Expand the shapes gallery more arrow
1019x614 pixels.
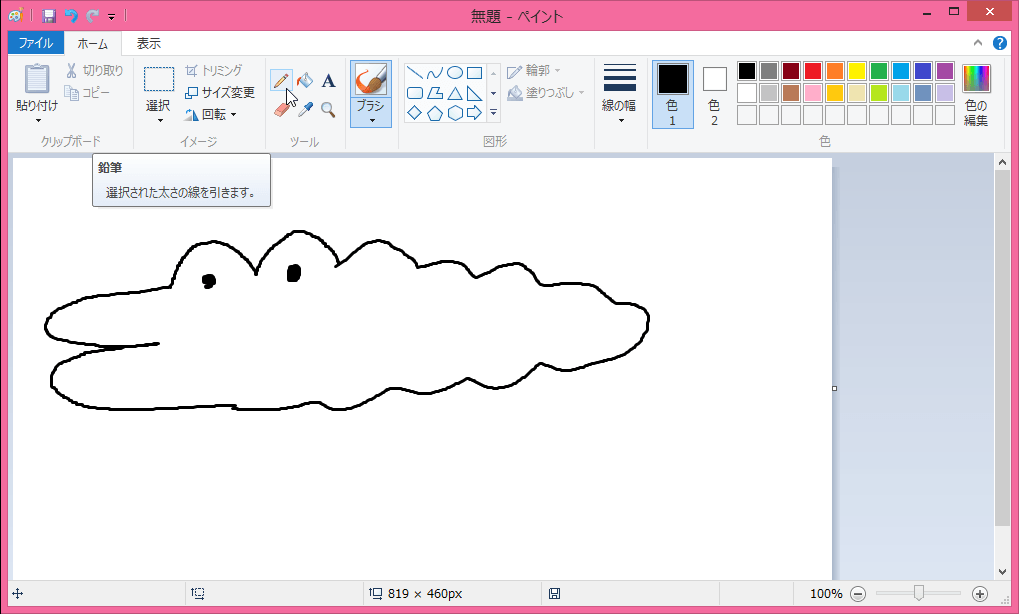(493, 113)
